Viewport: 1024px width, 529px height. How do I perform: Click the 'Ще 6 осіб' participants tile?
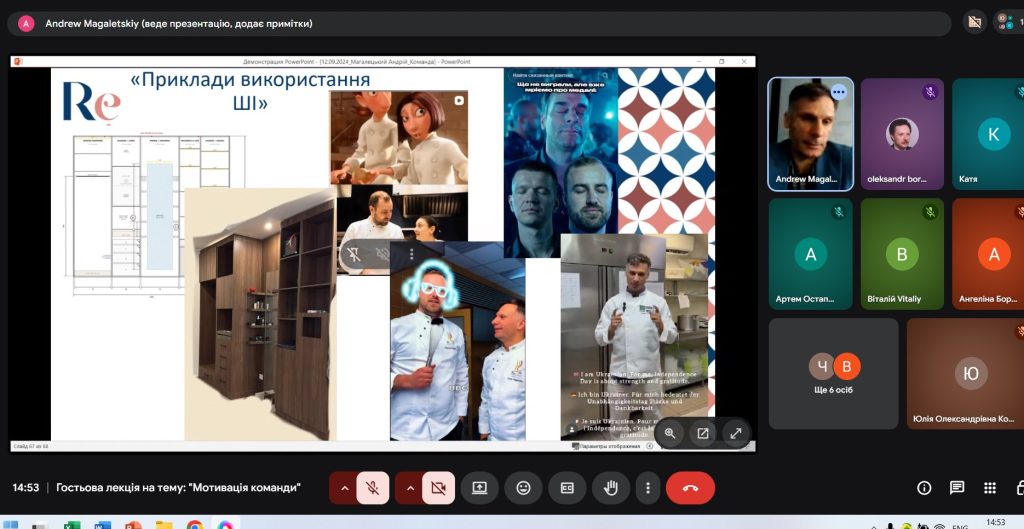[833, 373]
